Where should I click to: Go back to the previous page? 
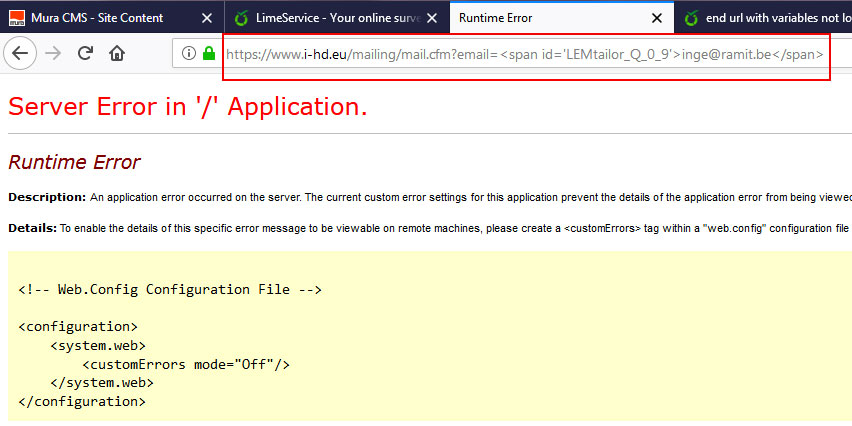click(x=22, y=53)
